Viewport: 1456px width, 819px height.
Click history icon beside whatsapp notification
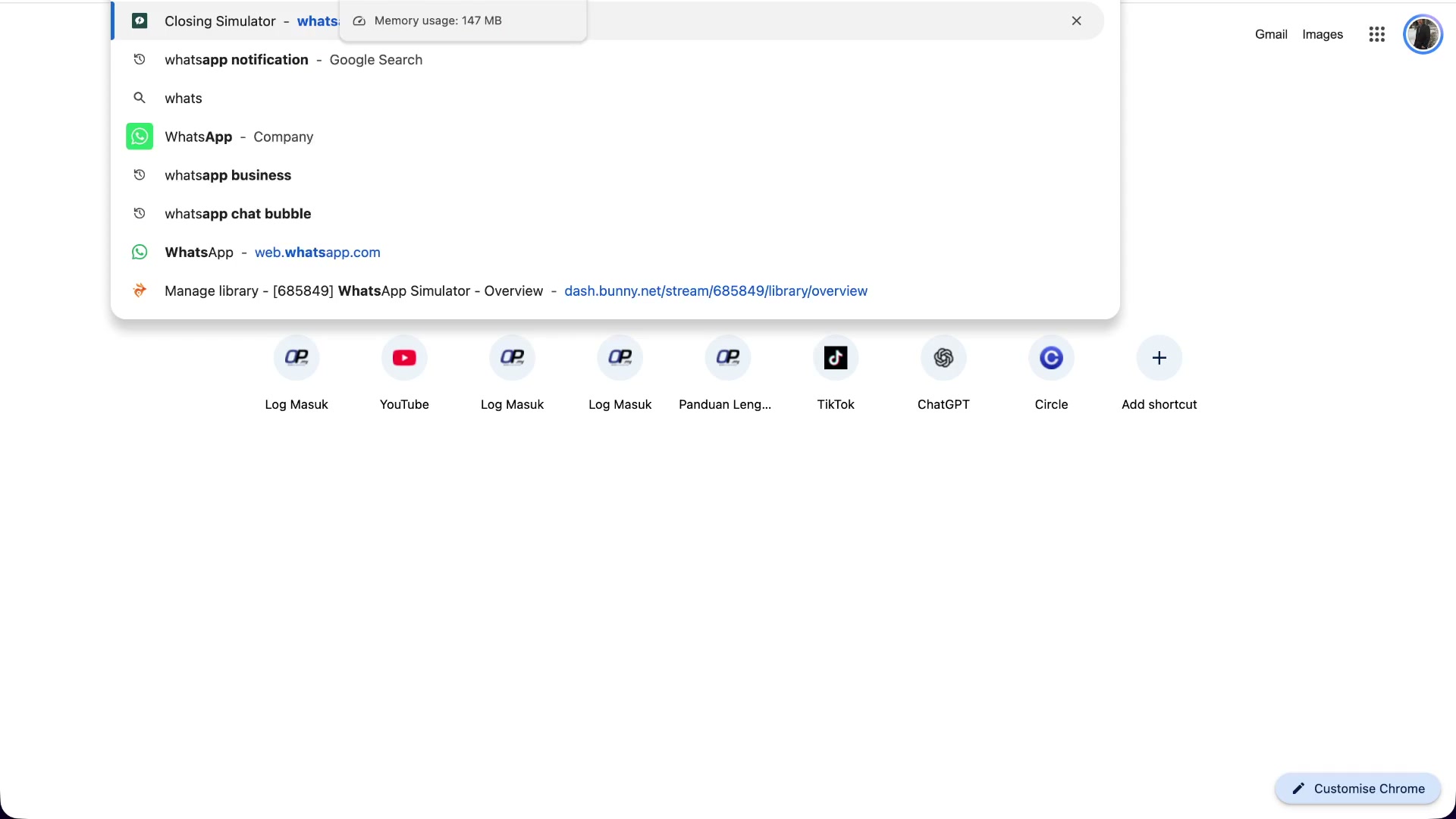coord(140,59)
